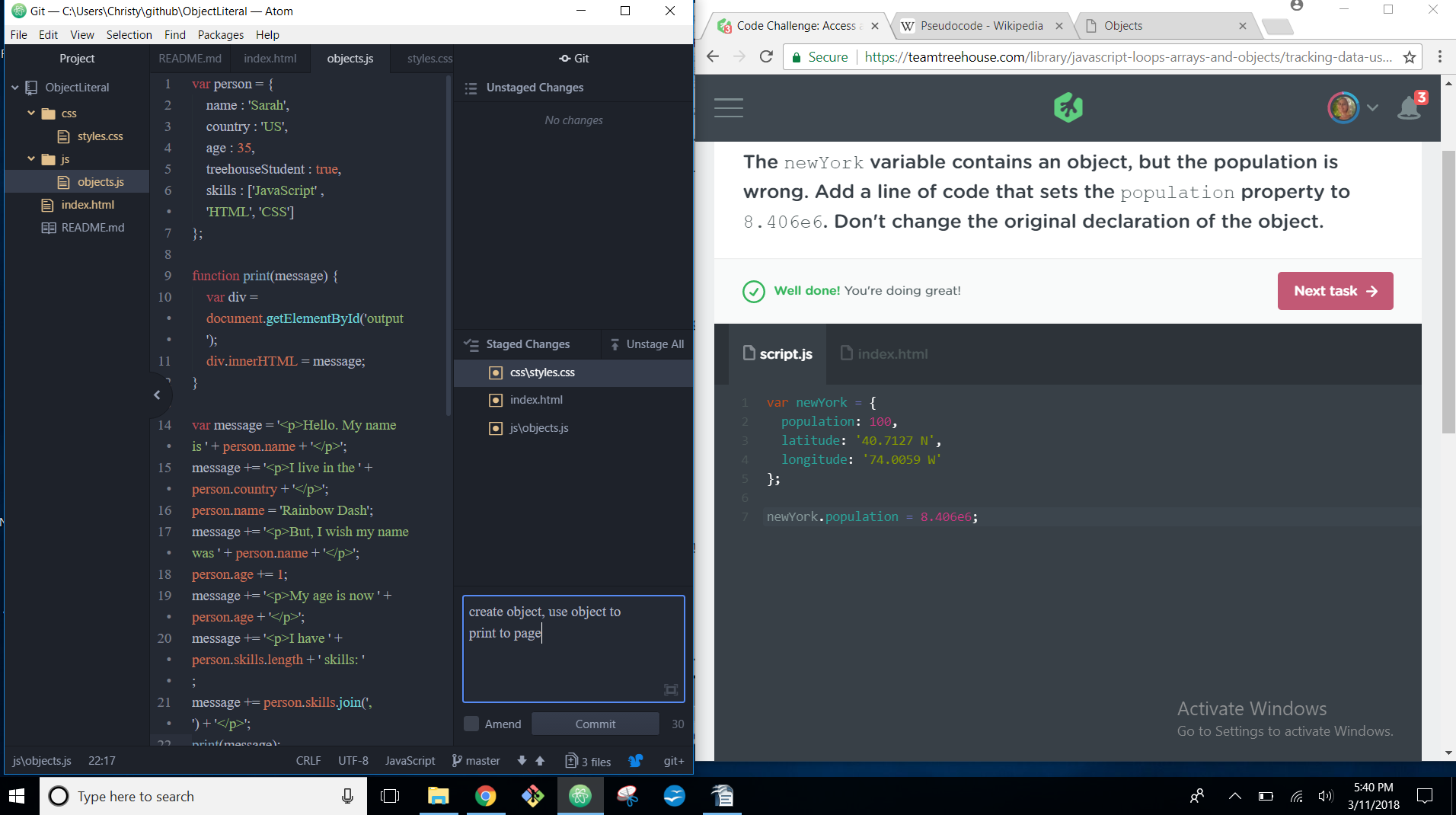Expand the commit message editor icon
The image size is (1456, 815).
[x=671, y=690]
